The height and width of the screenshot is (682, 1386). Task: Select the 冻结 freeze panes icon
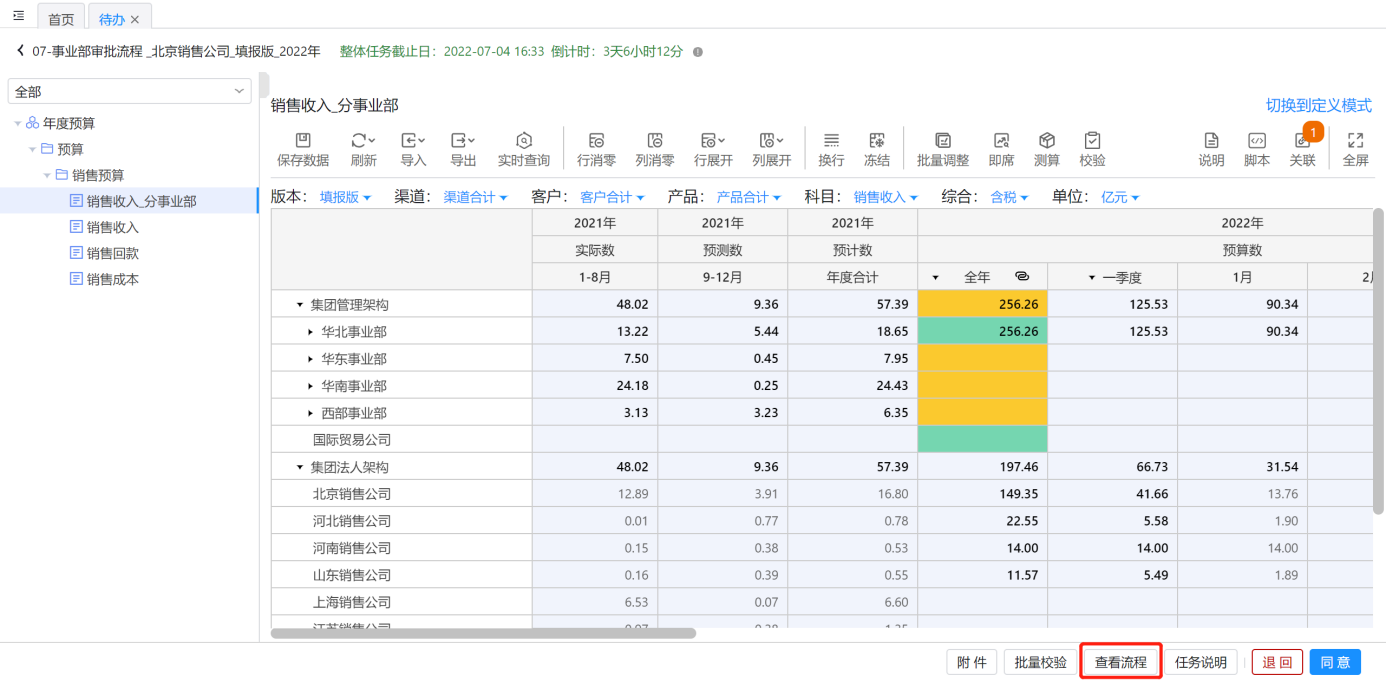[876, 141]
